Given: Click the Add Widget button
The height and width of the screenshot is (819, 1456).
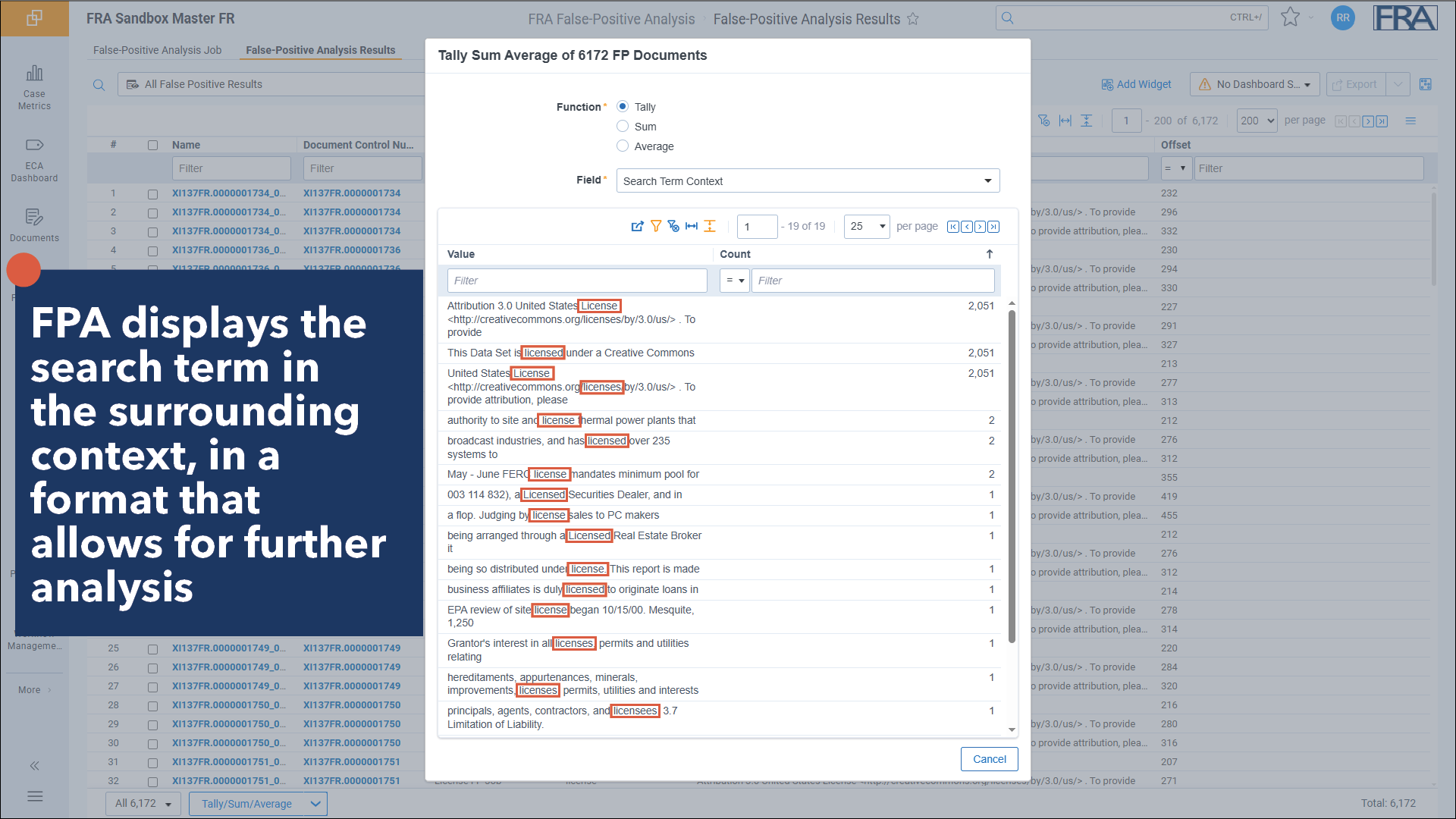Looking at the screenshot, I should click(1136, 84).
